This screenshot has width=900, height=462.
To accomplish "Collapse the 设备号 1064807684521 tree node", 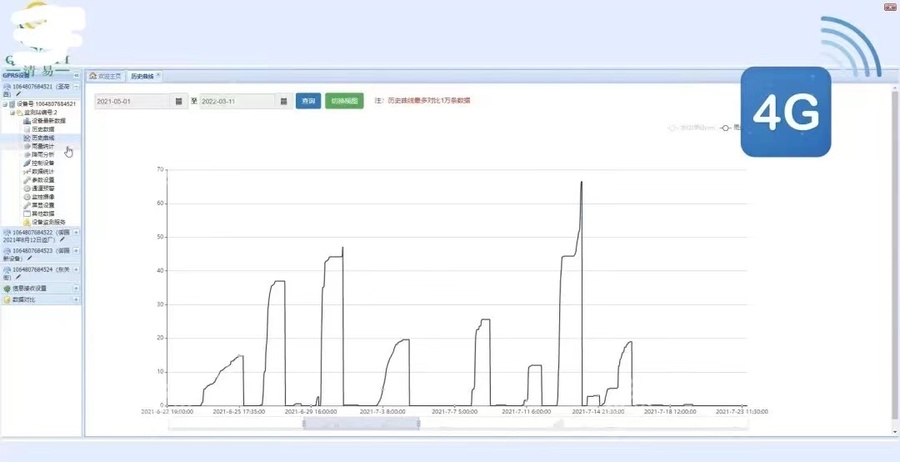I will point(4,104).
